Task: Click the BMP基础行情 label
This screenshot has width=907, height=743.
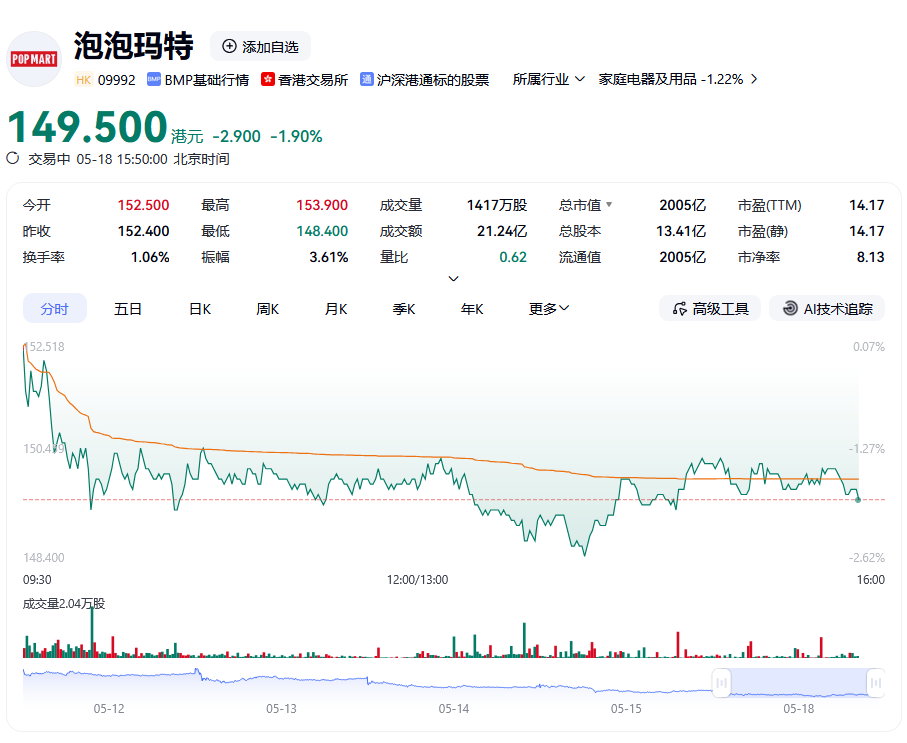Action: tap(207, 79)
